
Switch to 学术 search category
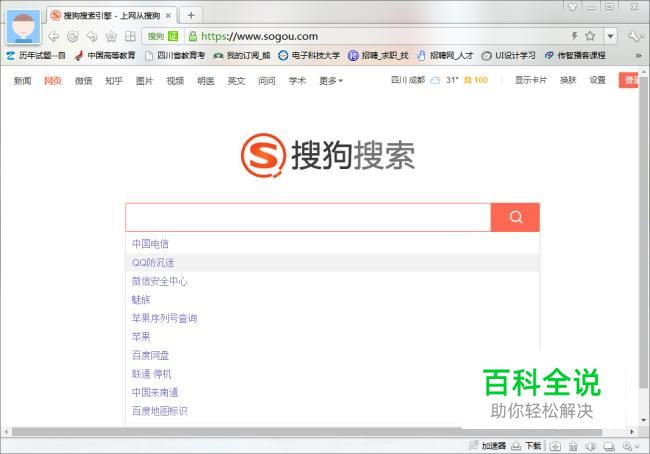click(297, 80)
